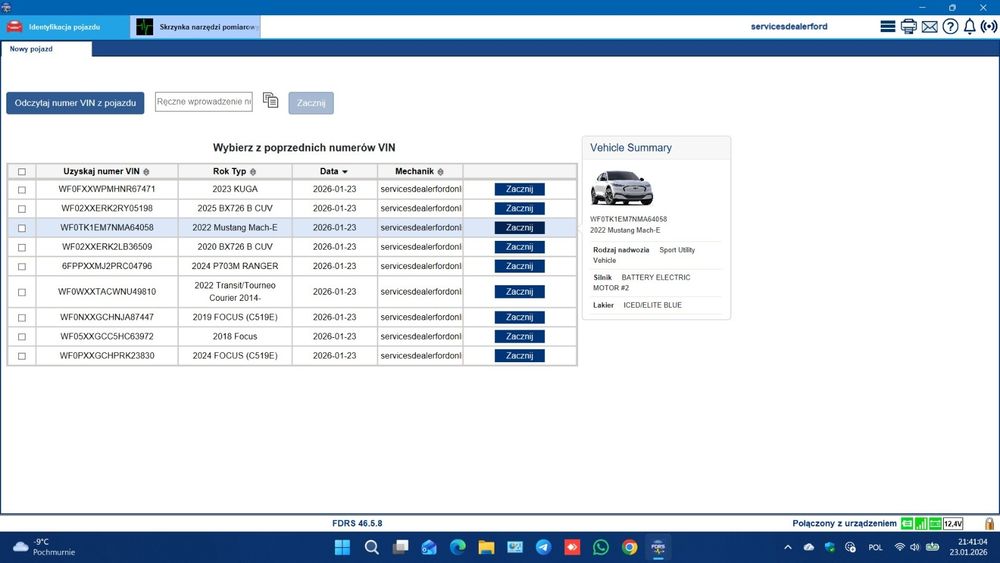The width and height of the screenshot is (1000, 563).
Task: Sort by Rok Typ column
Action: click(235, 172)
